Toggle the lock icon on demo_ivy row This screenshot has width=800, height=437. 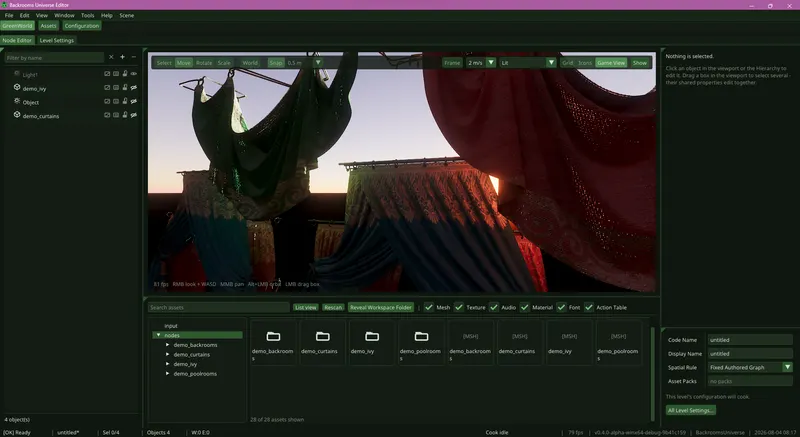[x=124, y=88]
